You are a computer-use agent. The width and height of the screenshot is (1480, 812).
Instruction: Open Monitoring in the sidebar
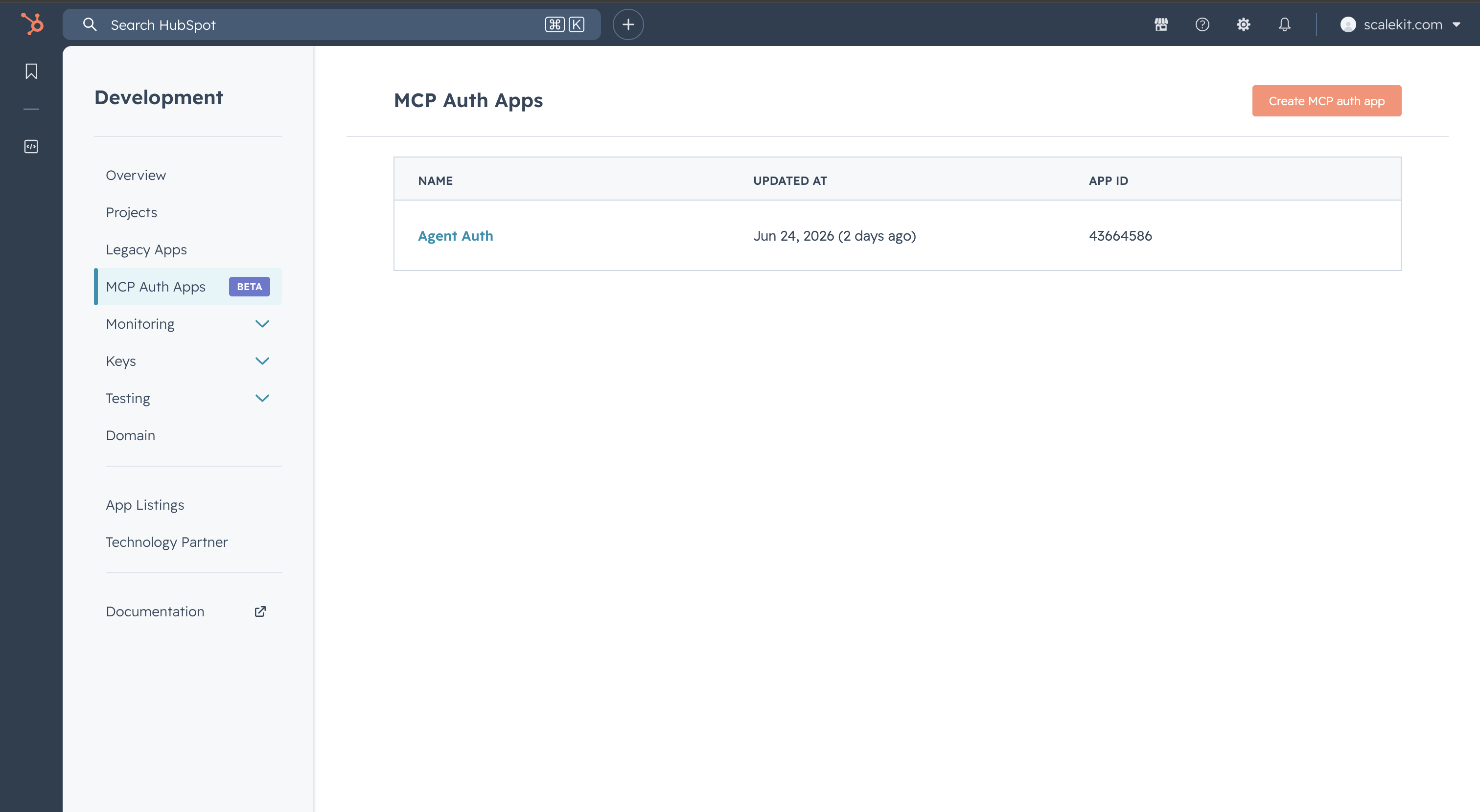[140, 324]
